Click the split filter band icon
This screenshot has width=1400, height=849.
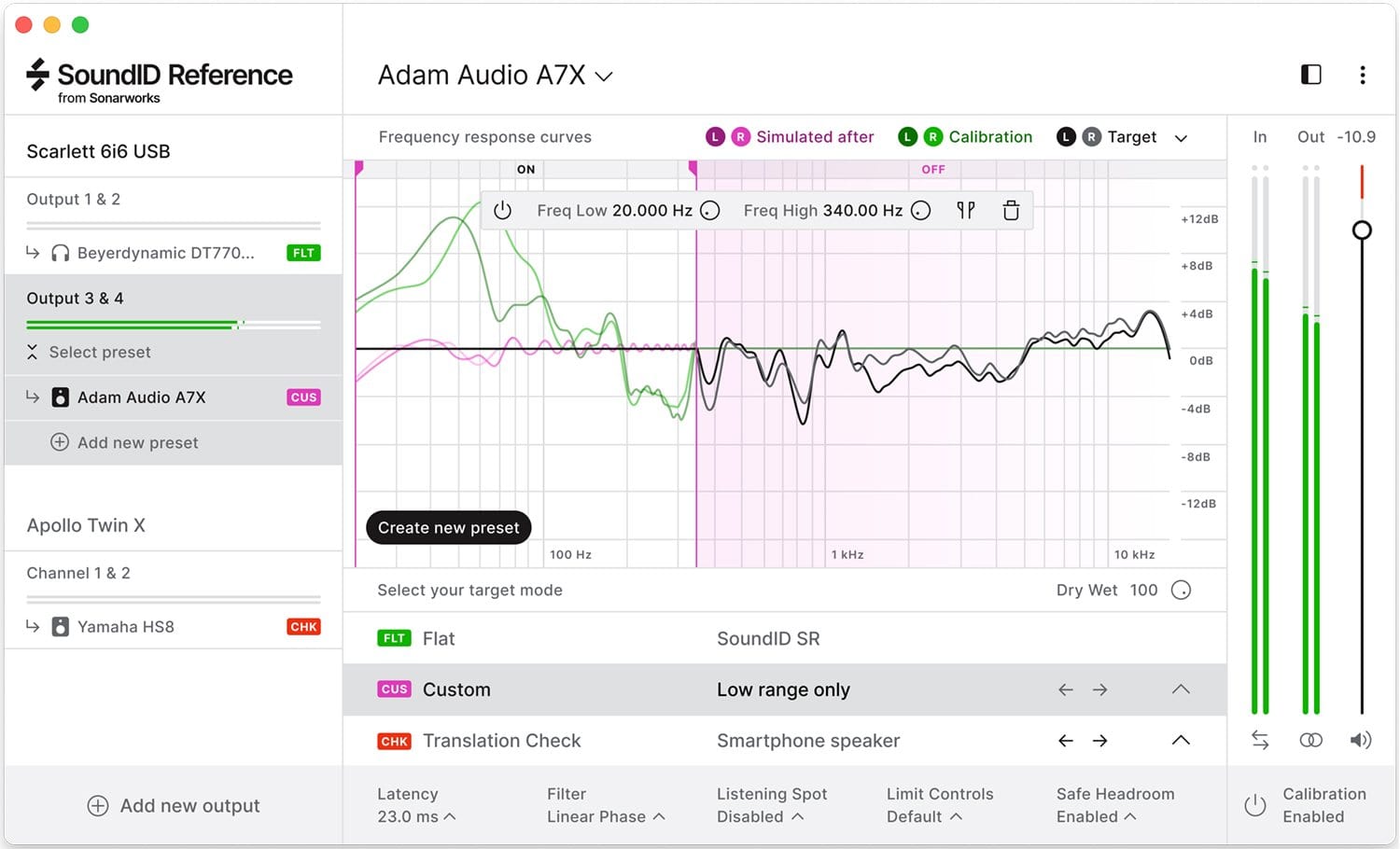(966, 211)
